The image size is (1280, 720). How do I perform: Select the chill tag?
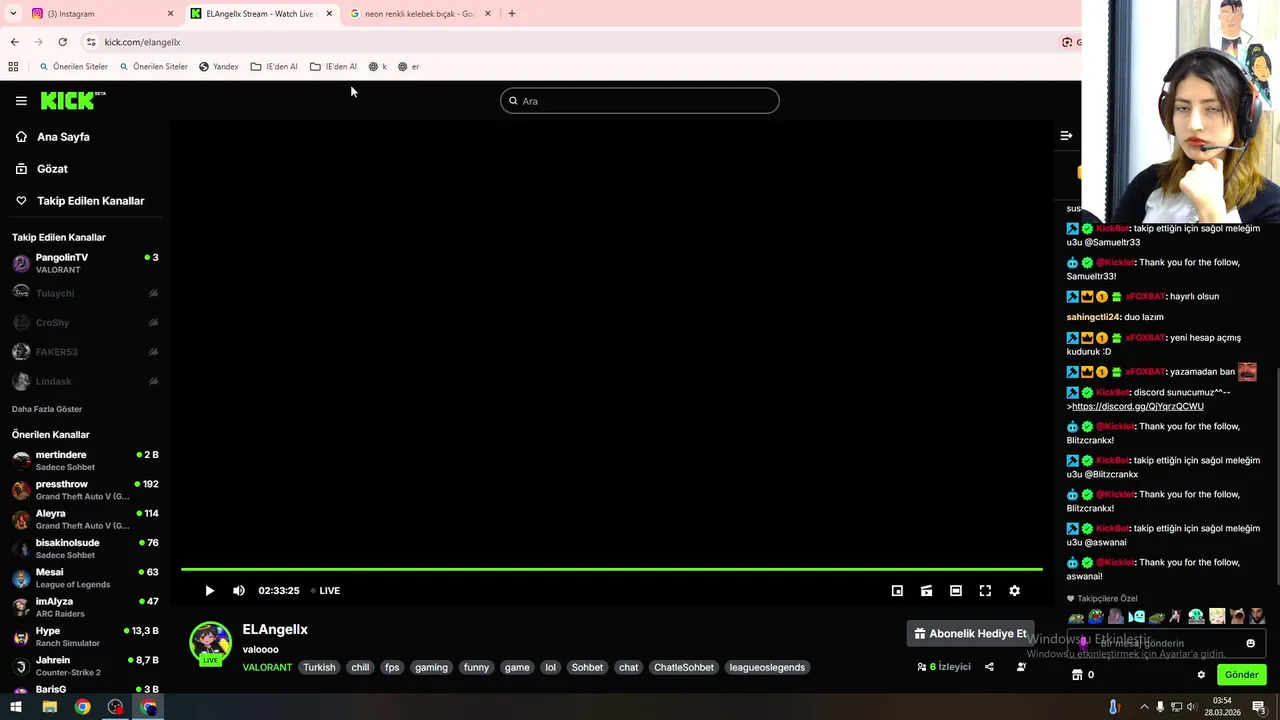360,668
